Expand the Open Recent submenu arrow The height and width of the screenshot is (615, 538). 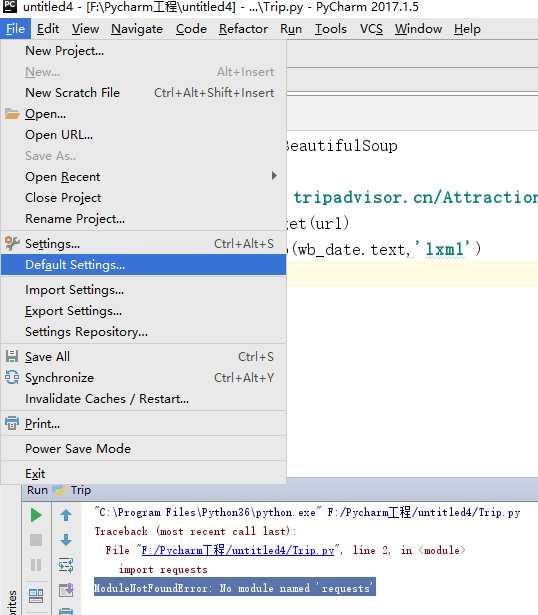(x=274, y=176)
